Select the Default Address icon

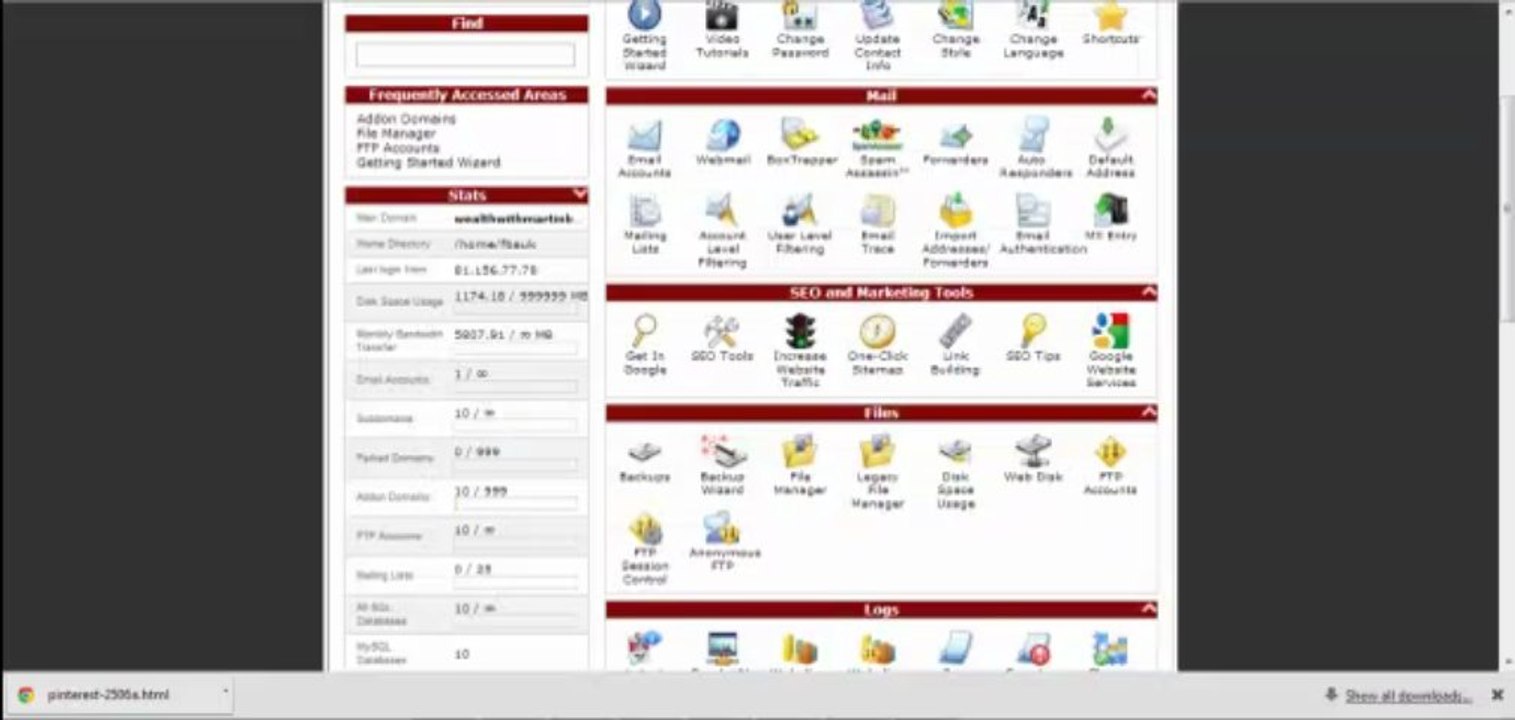coord(1110,135)
